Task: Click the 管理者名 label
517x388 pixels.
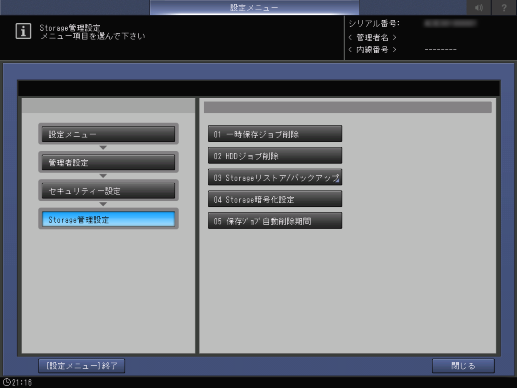Action: pos(372,37)
